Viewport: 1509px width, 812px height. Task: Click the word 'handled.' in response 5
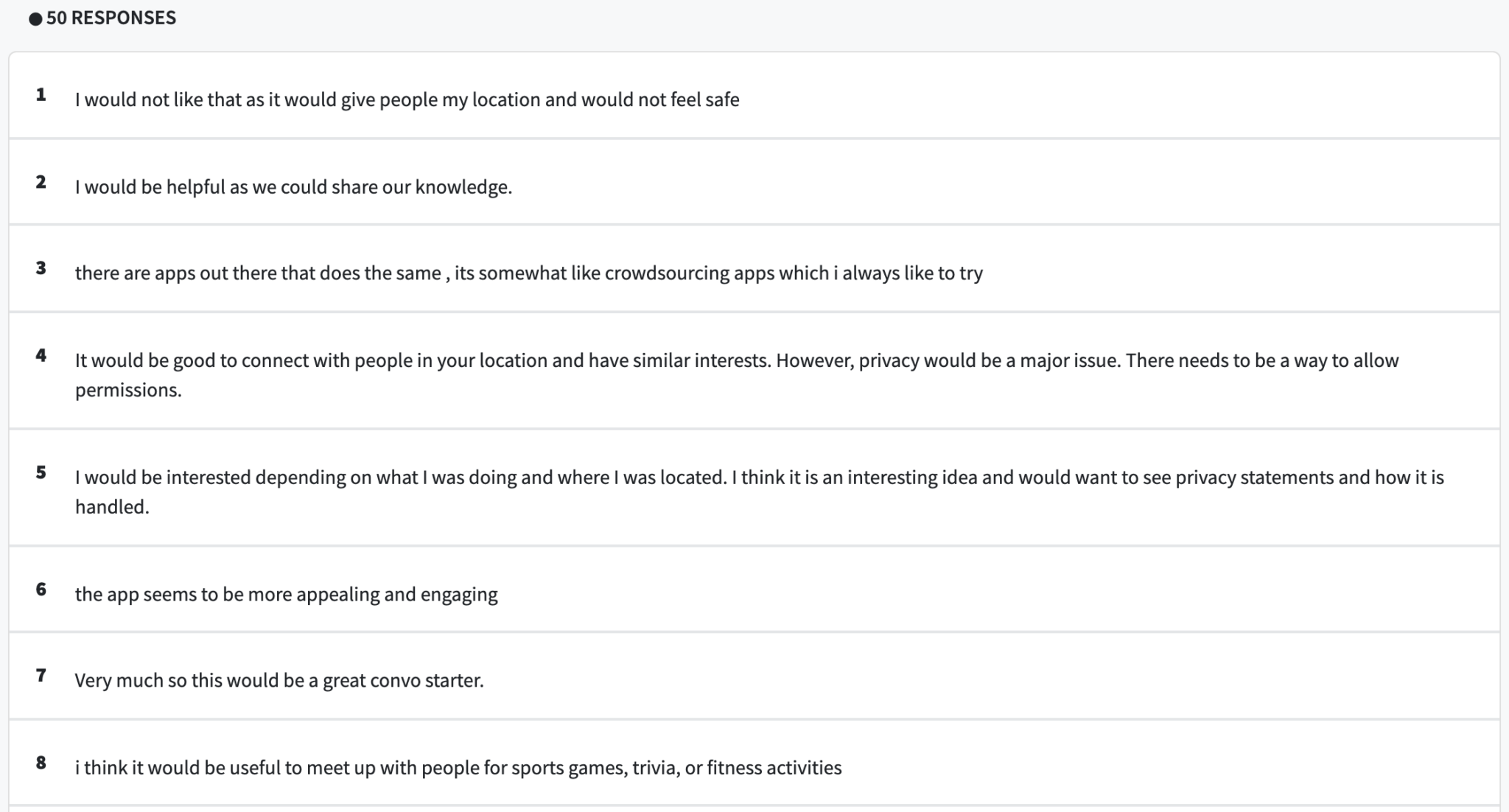112,507
